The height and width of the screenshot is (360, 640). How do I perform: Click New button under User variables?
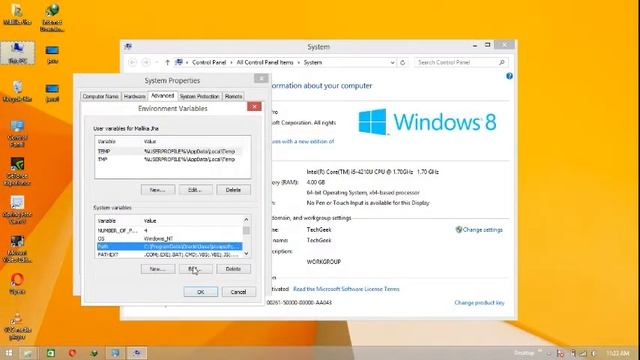tap(158, 190)
